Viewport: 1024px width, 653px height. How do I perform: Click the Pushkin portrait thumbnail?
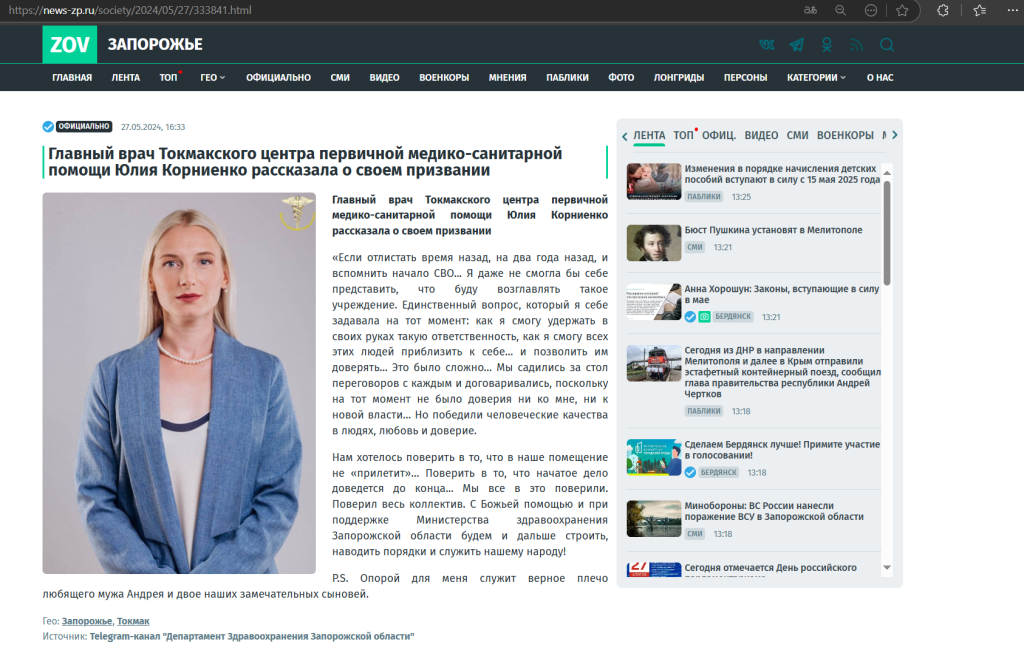pyautogui.click(x=654, y=243)
